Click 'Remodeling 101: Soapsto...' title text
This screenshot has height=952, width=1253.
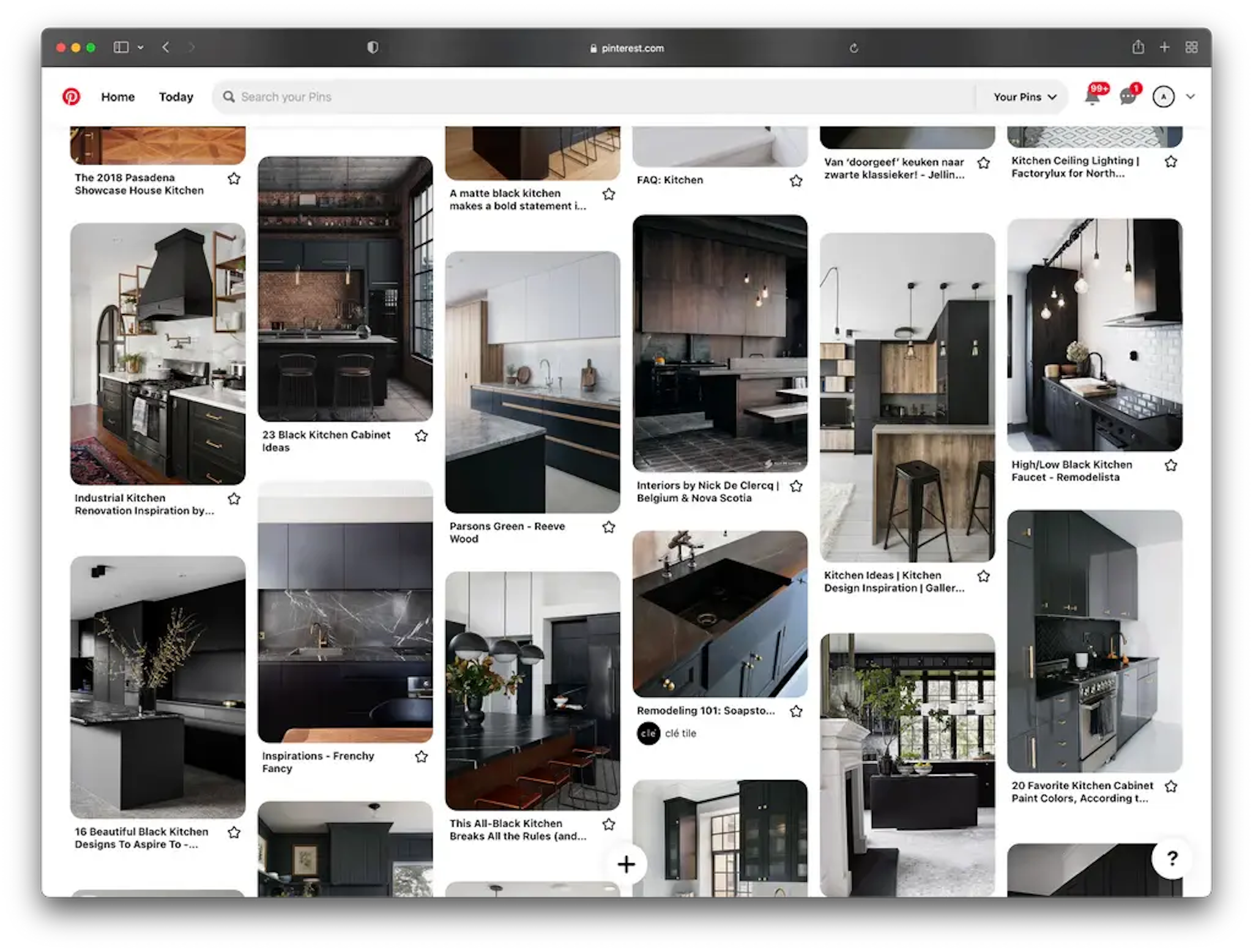pos(705,710)
